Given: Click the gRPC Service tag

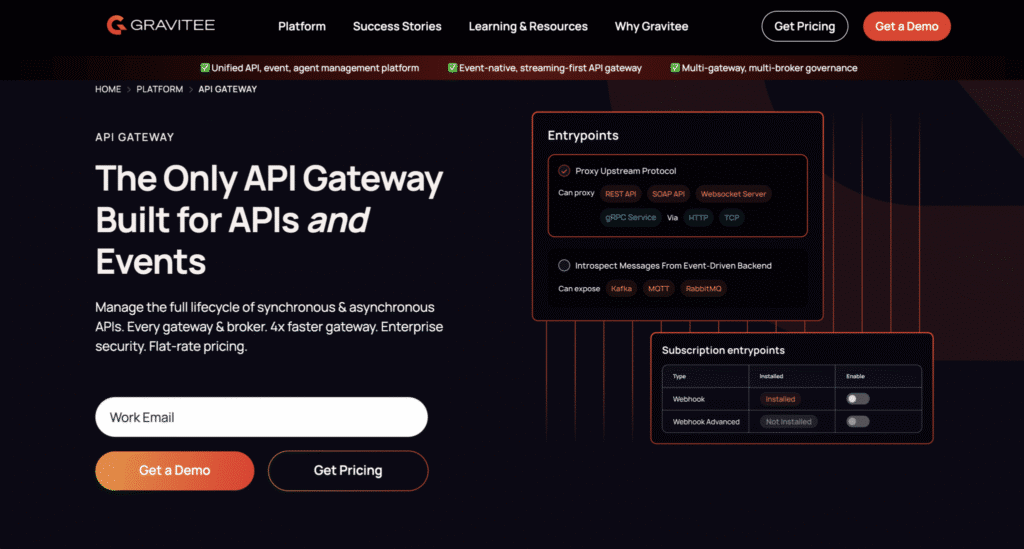Looking at the screenshot, I should pos(630,217).
